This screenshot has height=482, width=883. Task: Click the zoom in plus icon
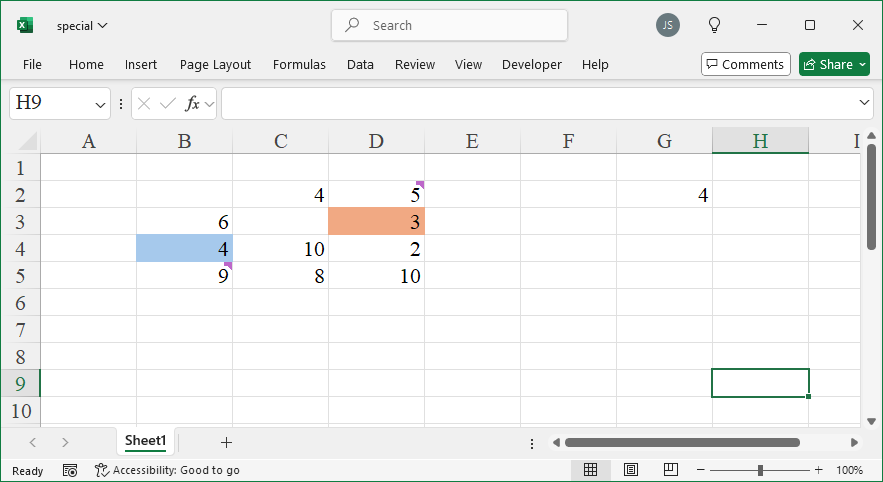click(818, 470)
